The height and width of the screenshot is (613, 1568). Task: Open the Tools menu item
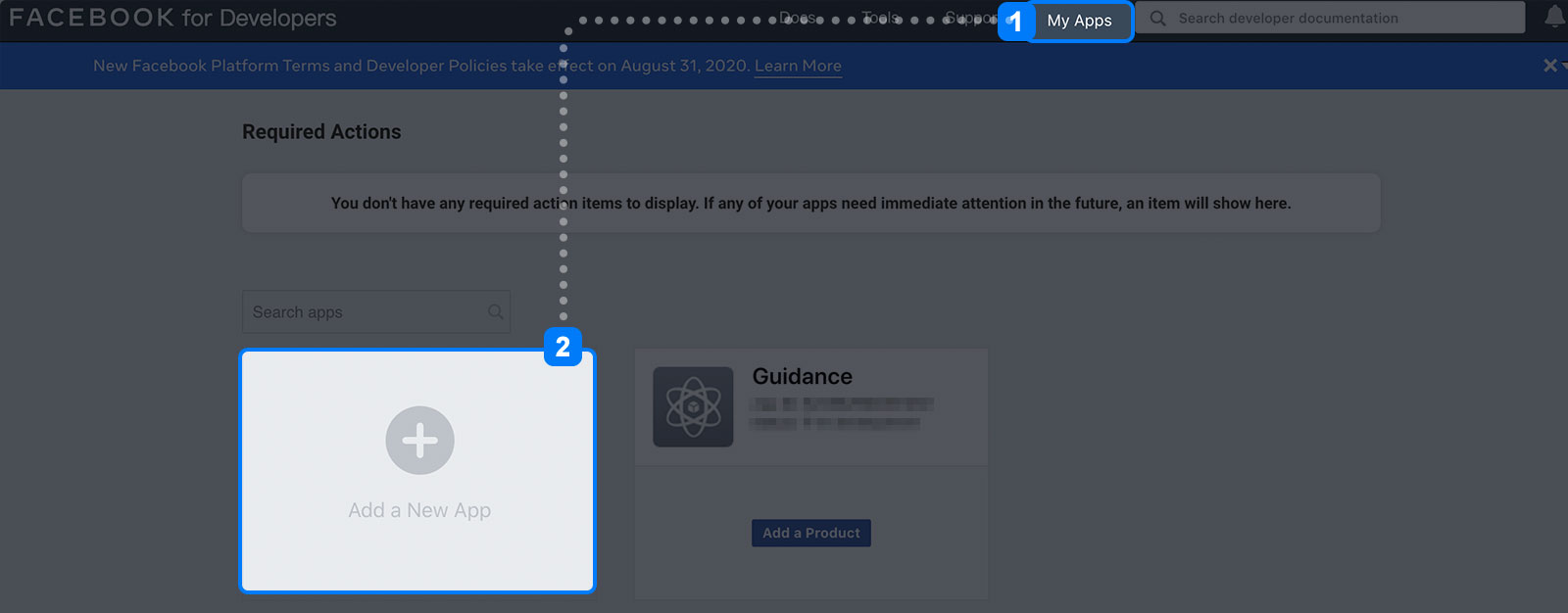880,18
